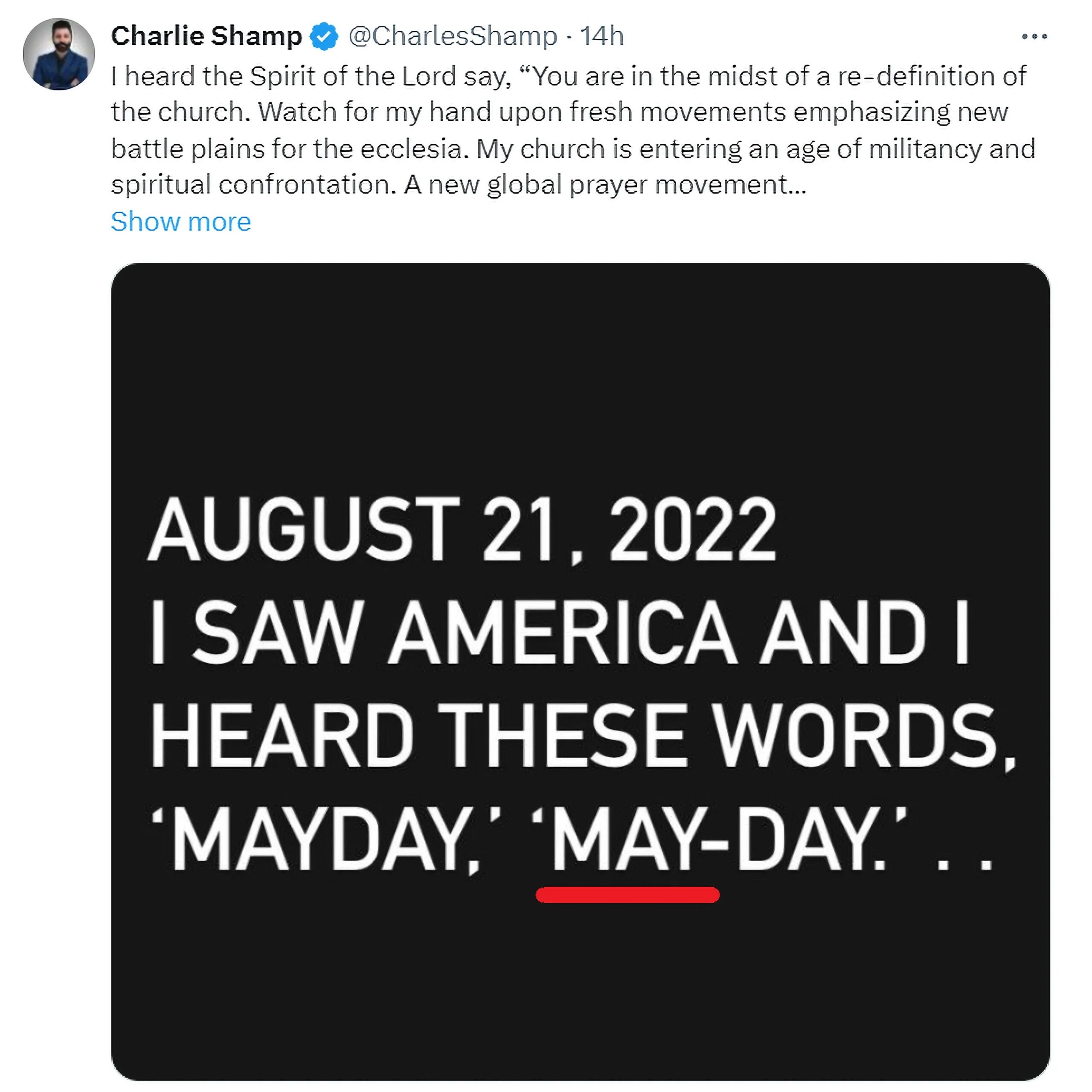
Task: Click the truncation ellipsis after "prayer movement"
Action: click(798, 186)
